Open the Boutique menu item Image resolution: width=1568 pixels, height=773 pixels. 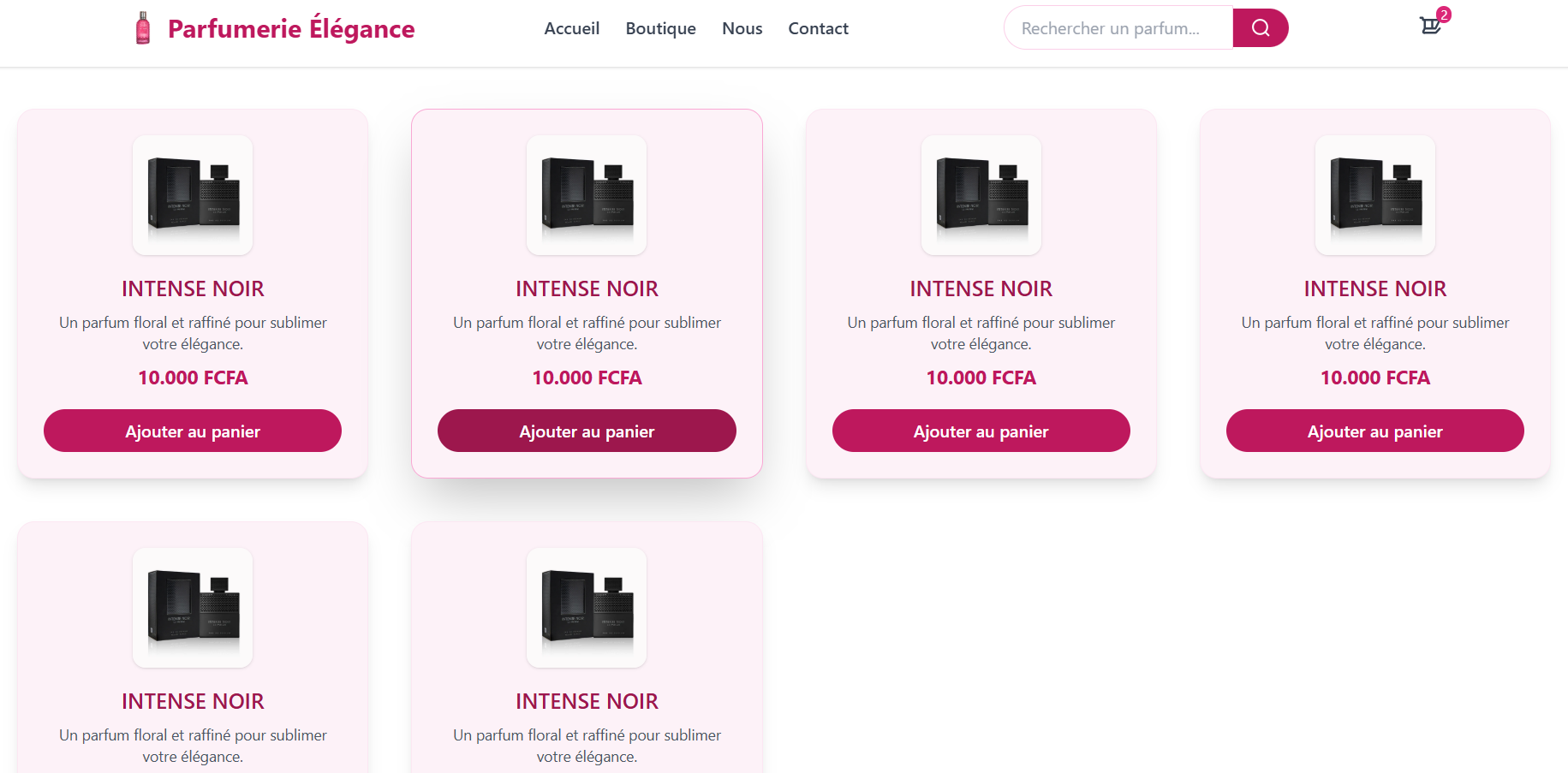(x=660, y=28)
